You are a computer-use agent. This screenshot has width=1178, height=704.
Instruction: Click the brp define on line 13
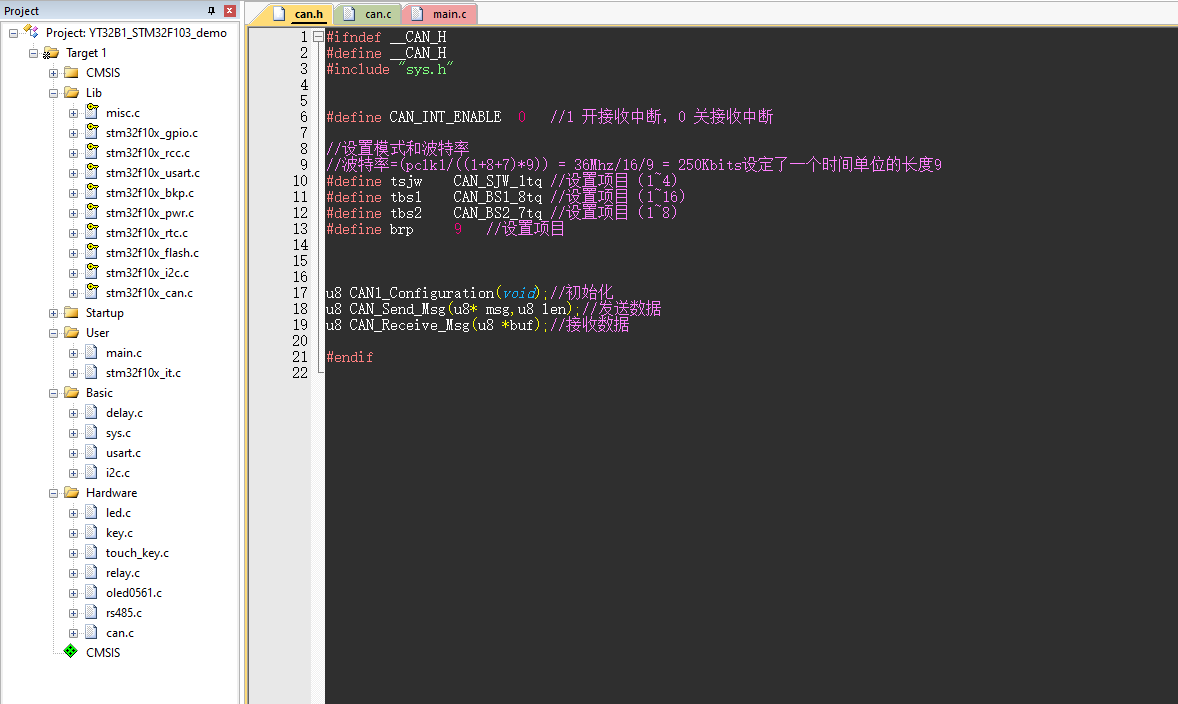pyautogui.click(x=401, y=229)
